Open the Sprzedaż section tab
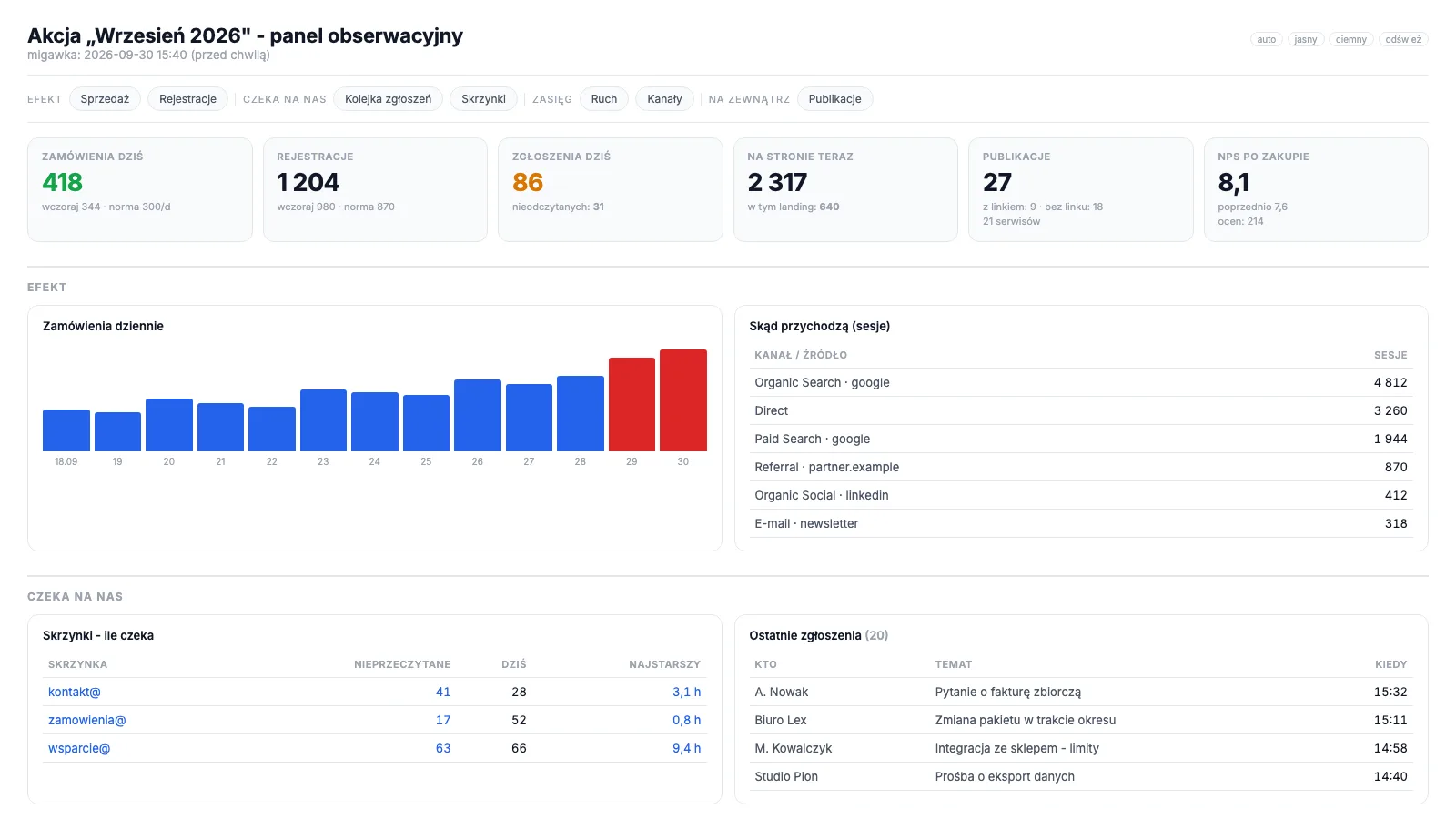Screen dimensions: 1456x819 105,99
